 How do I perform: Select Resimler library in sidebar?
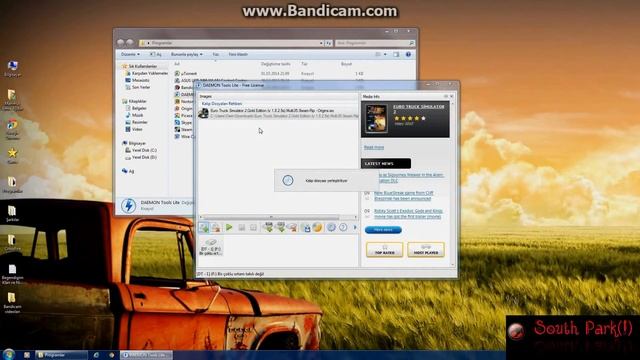pos(136,122)
